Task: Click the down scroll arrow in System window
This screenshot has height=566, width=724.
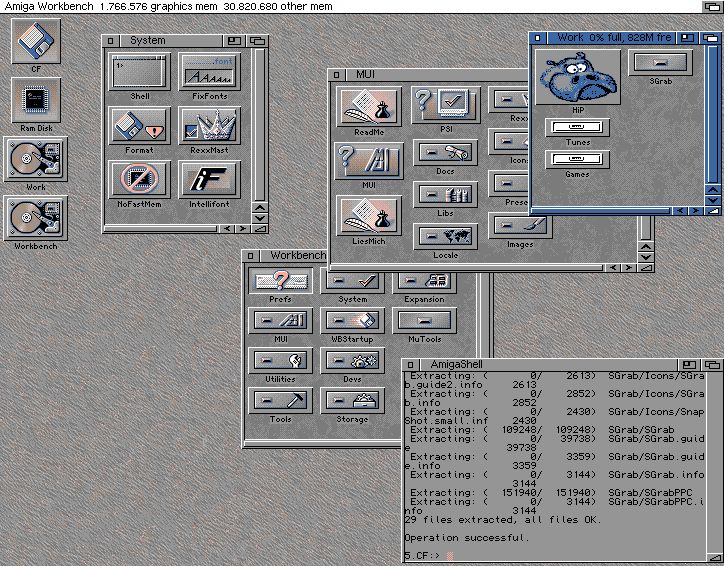Action: 260,219
